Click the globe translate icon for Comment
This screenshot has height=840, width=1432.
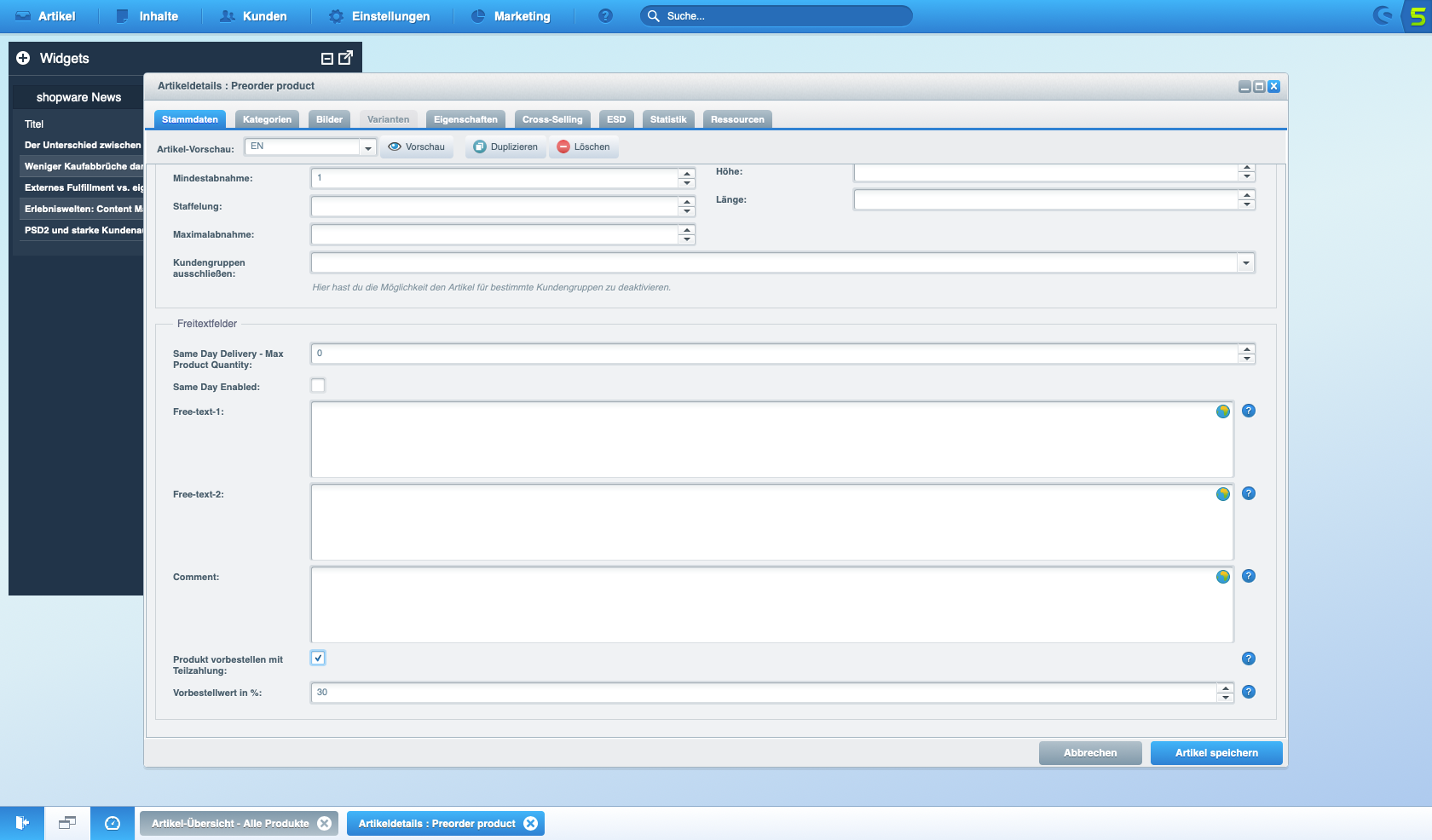click(x=1223, y=577)
